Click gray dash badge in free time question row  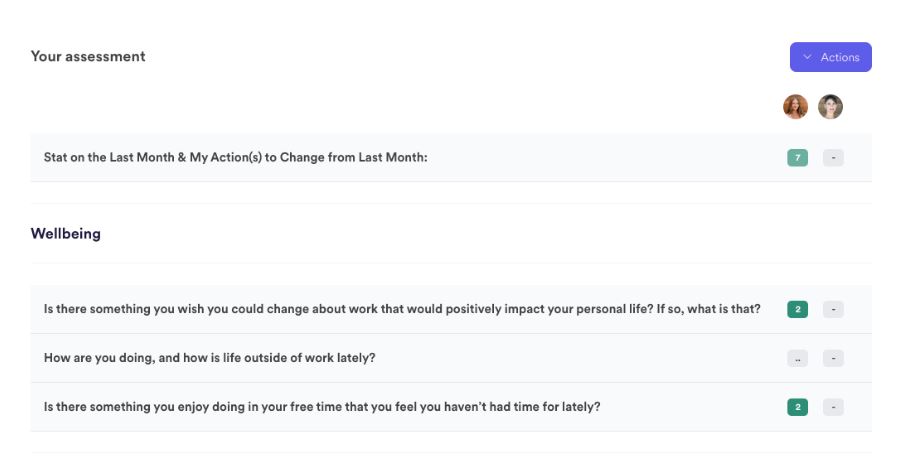tap(833, 407)
